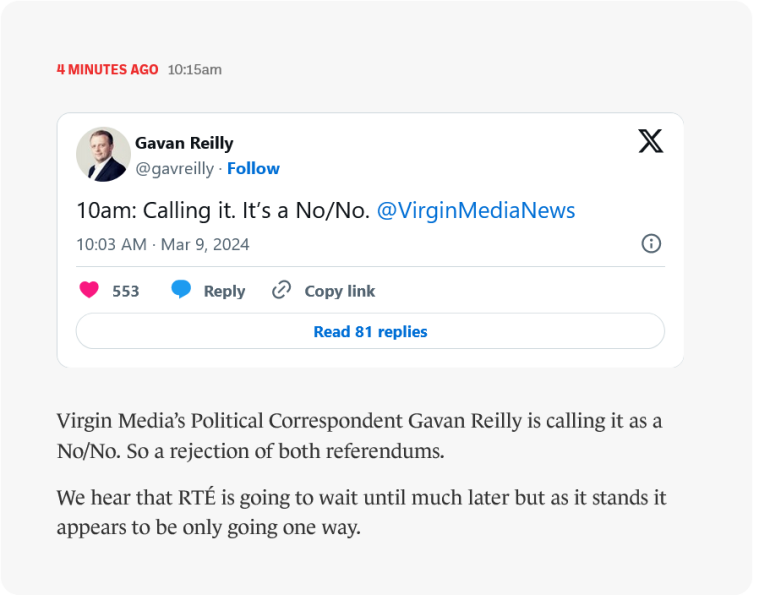Image resolution: width=759 pixels, height=600 pixels.
Task: Click Gavan Reilly's profile avatar
Action: click(103, 155)
